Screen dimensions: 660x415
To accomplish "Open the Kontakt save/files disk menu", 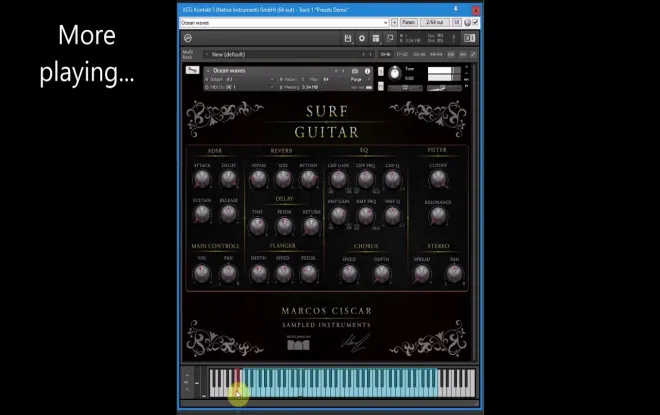I will click(x=348, y=38).
